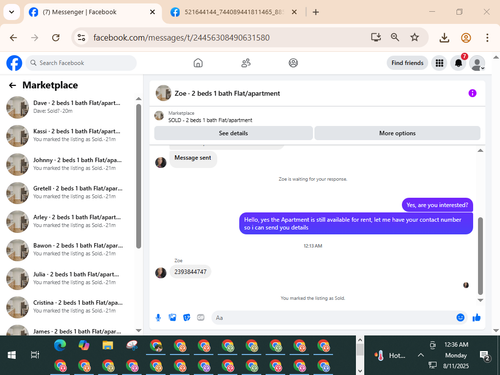Close the Messenger | Facebook tab
The height and width of the screenshot is (375, 500).
tap(152, 12)
